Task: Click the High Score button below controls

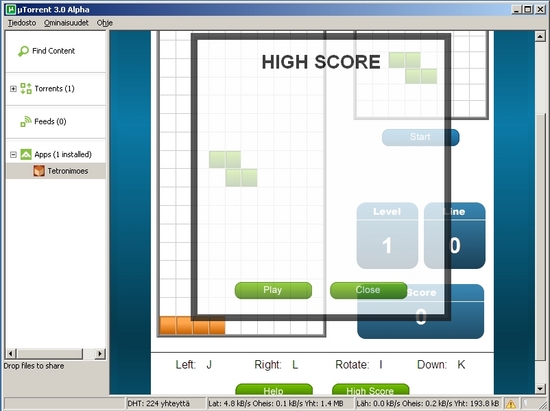Action: (370, 389)
